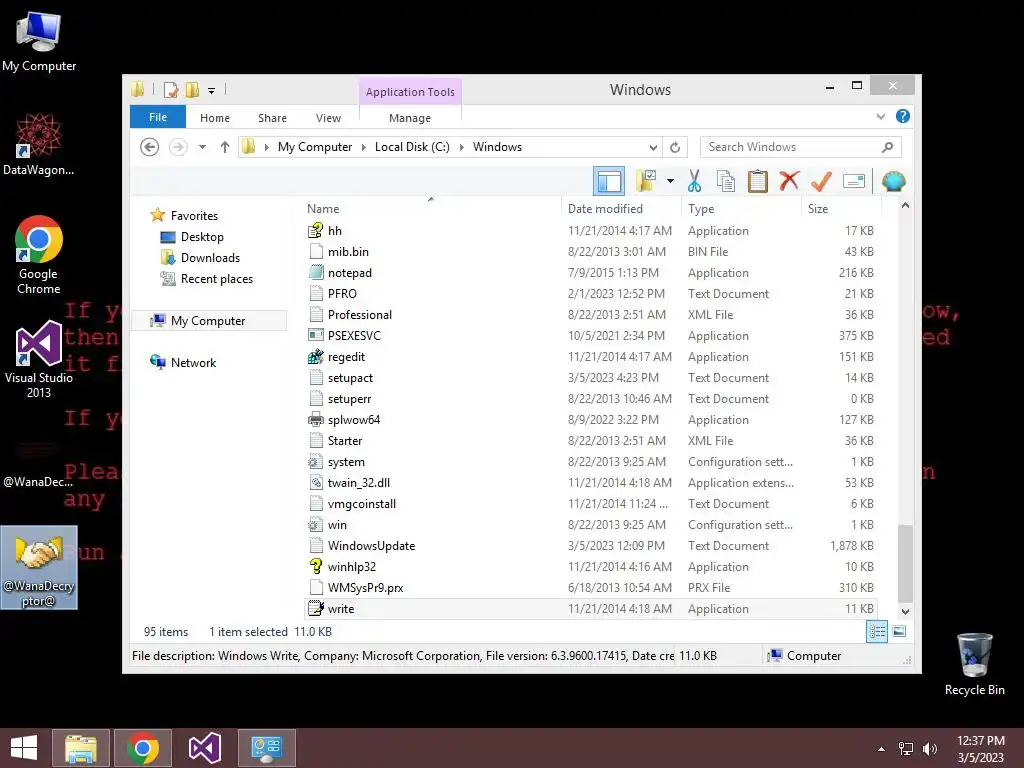Screen dimensions: 1024x768
Task: Click the Forward navigation arrow
Action: point(178,147)
